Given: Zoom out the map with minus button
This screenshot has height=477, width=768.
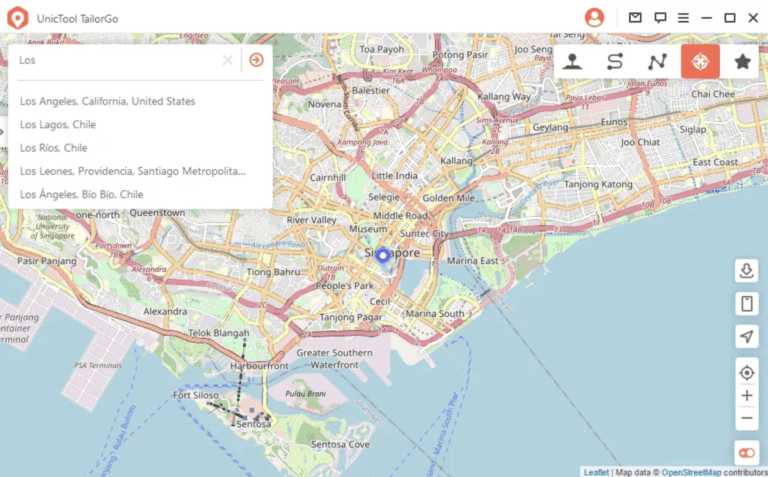Looking at the screenshot, I should point(746,418).
